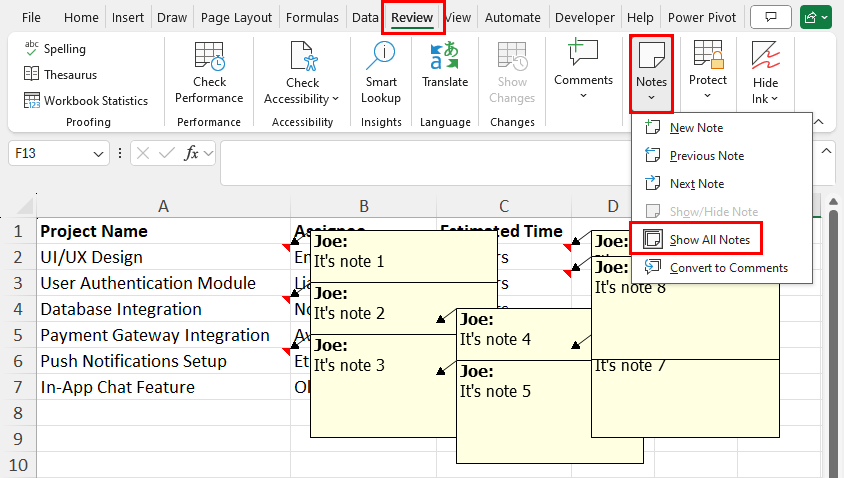Select the Review tab
Screen dimensions: 844x478
coord(412,18)
